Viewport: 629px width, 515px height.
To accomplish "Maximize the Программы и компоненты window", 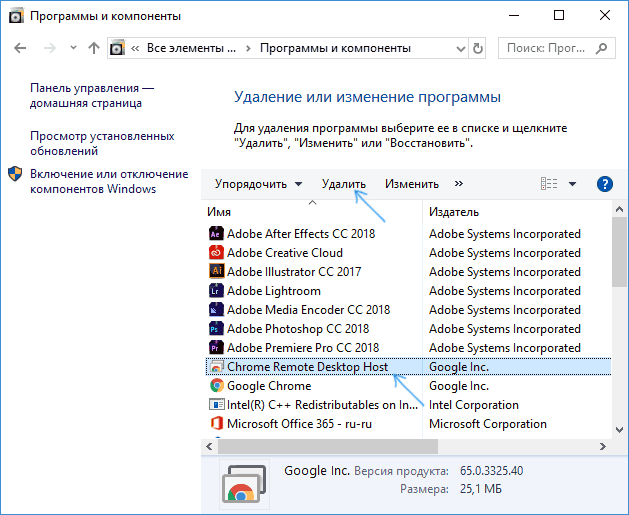I will (559, 15).
